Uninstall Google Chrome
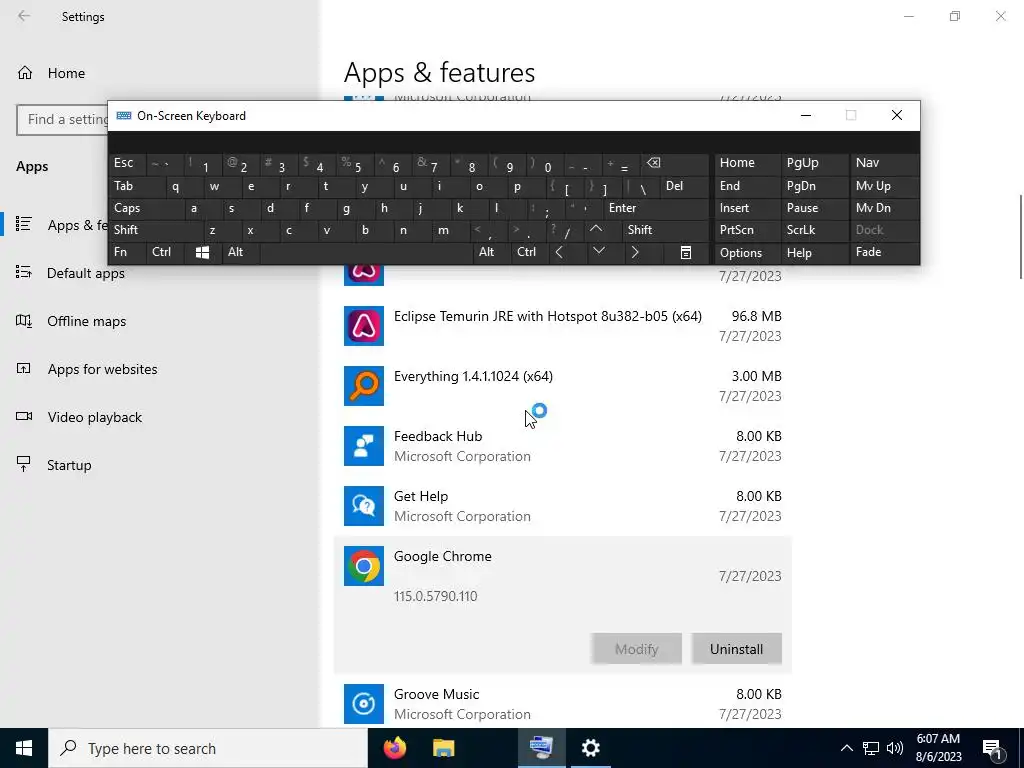 click(737, 649)
